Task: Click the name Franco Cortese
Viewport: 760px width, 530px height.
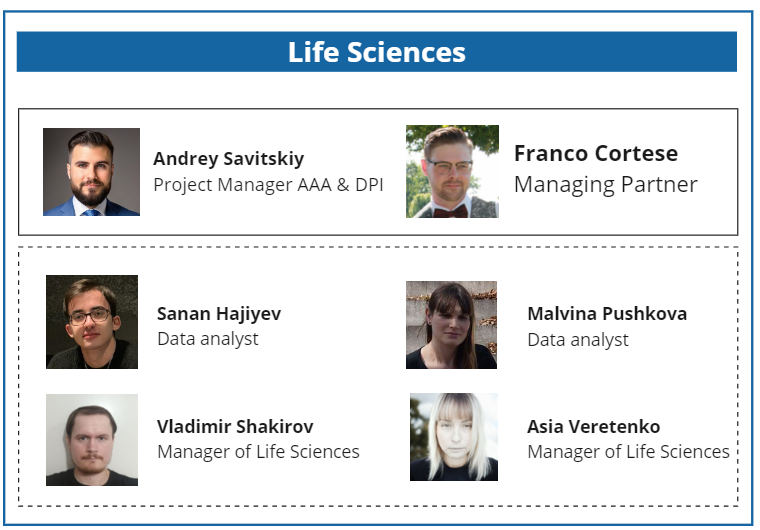Action: point(595,154)
